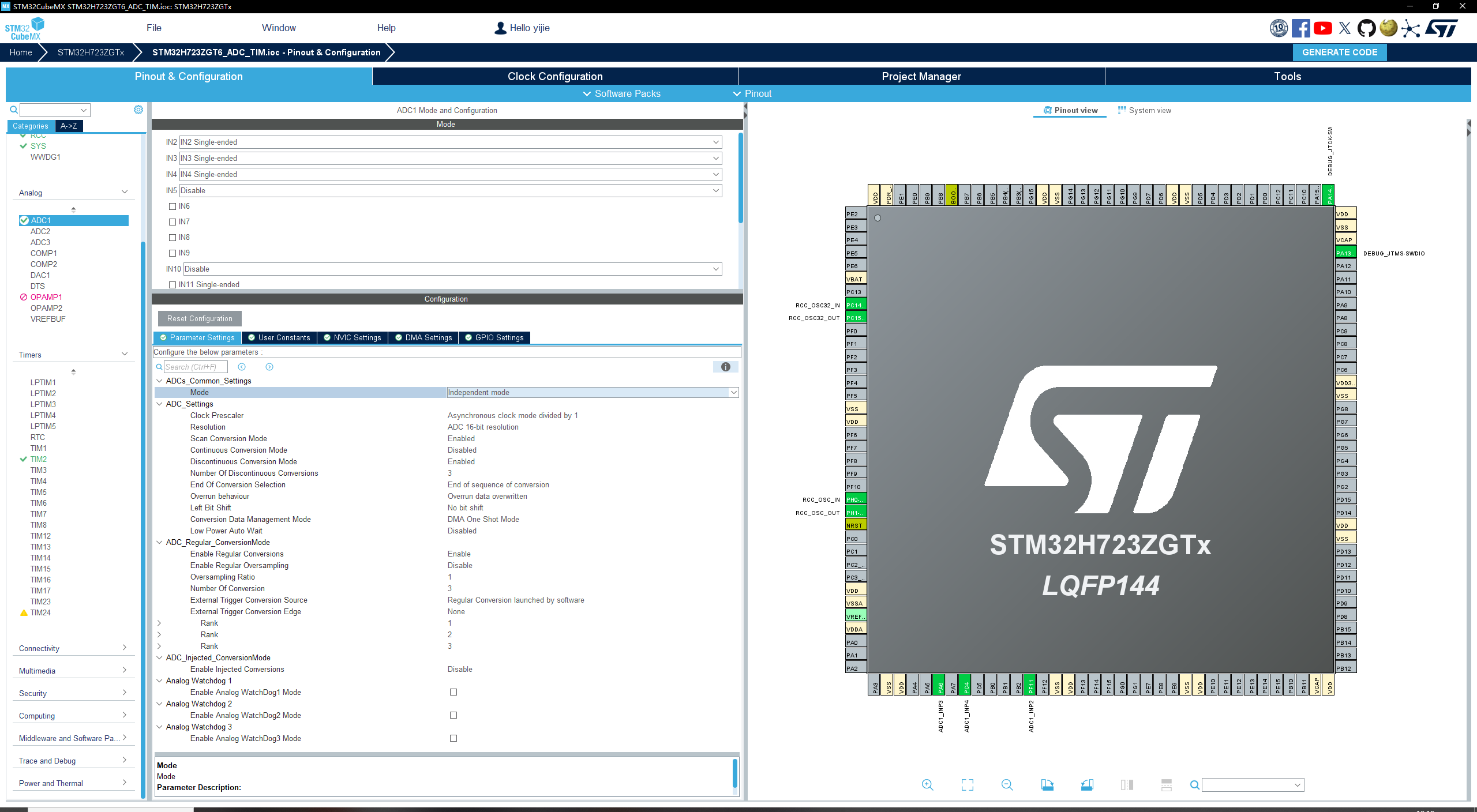Collapse the Analog category

coord(73,193)
